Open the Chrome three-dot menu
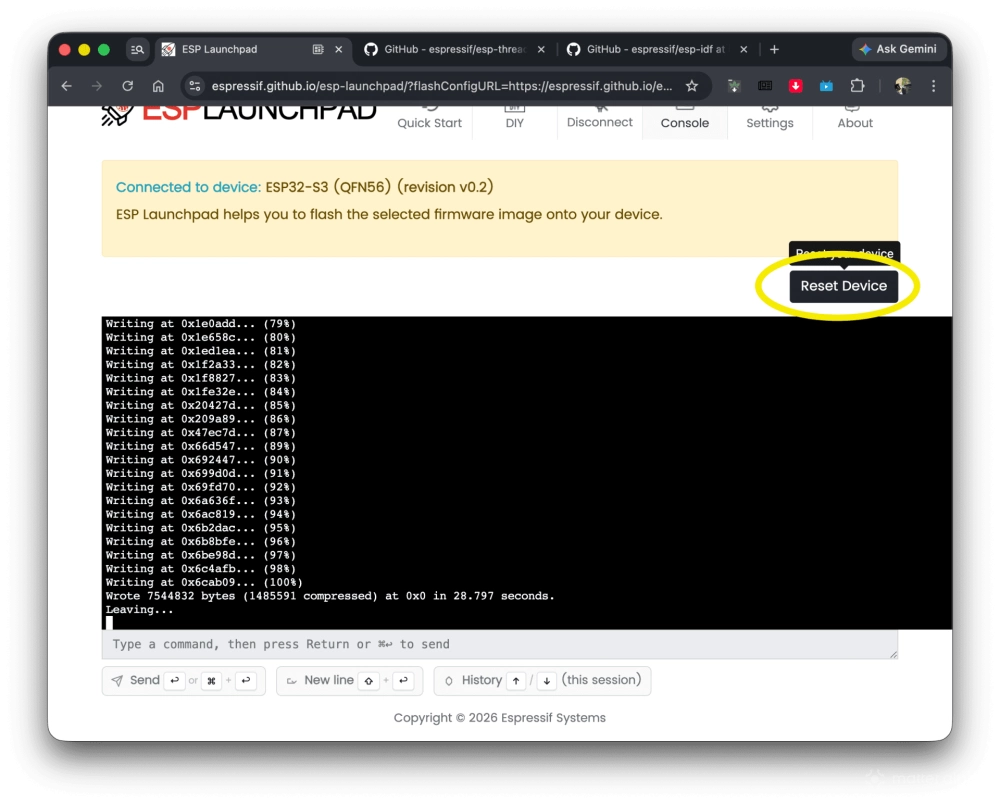This screenshot has width=1000, height=804. [x=933, y=85]
